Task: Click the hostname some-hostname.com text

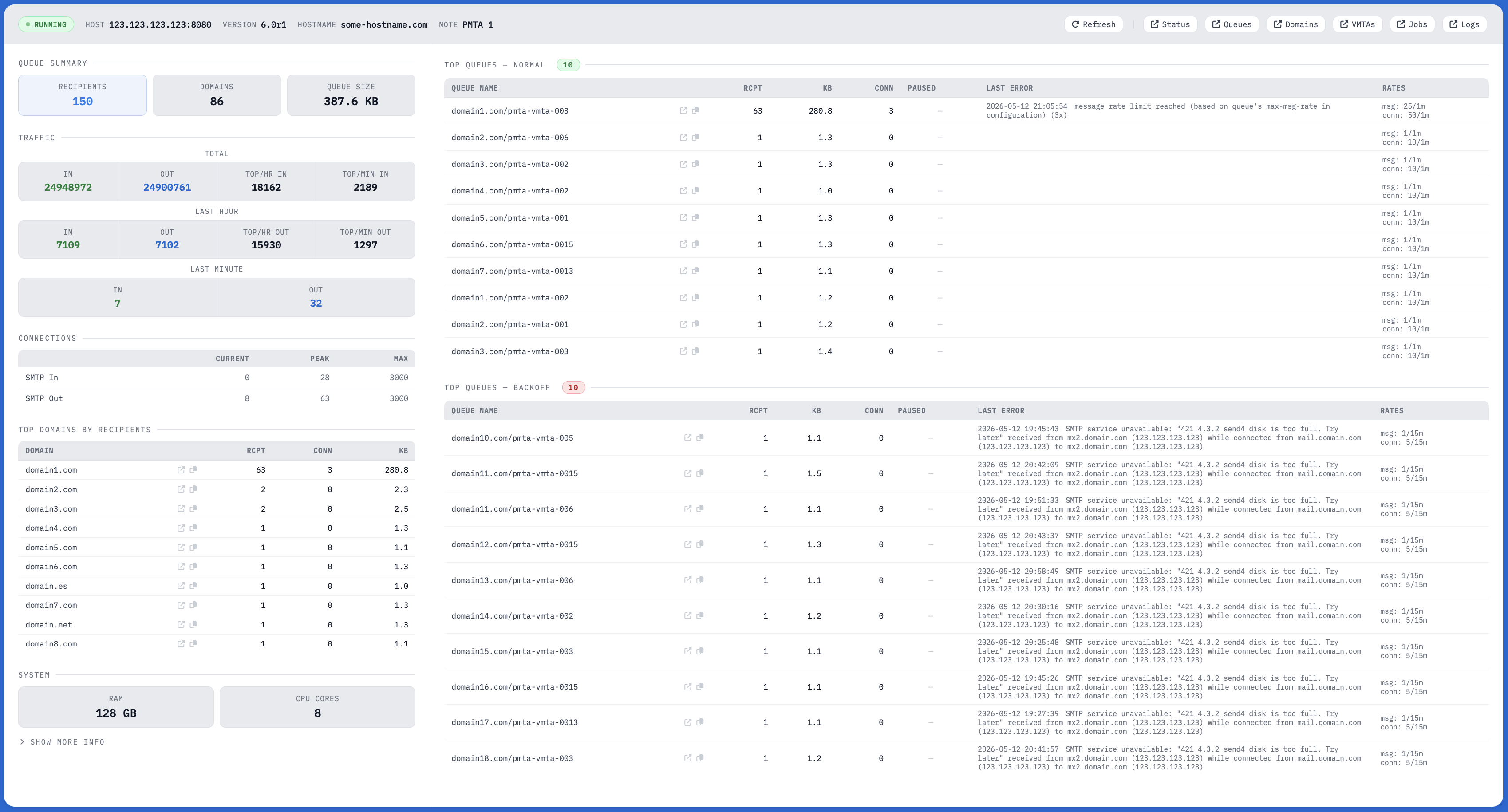Action: 384,24
